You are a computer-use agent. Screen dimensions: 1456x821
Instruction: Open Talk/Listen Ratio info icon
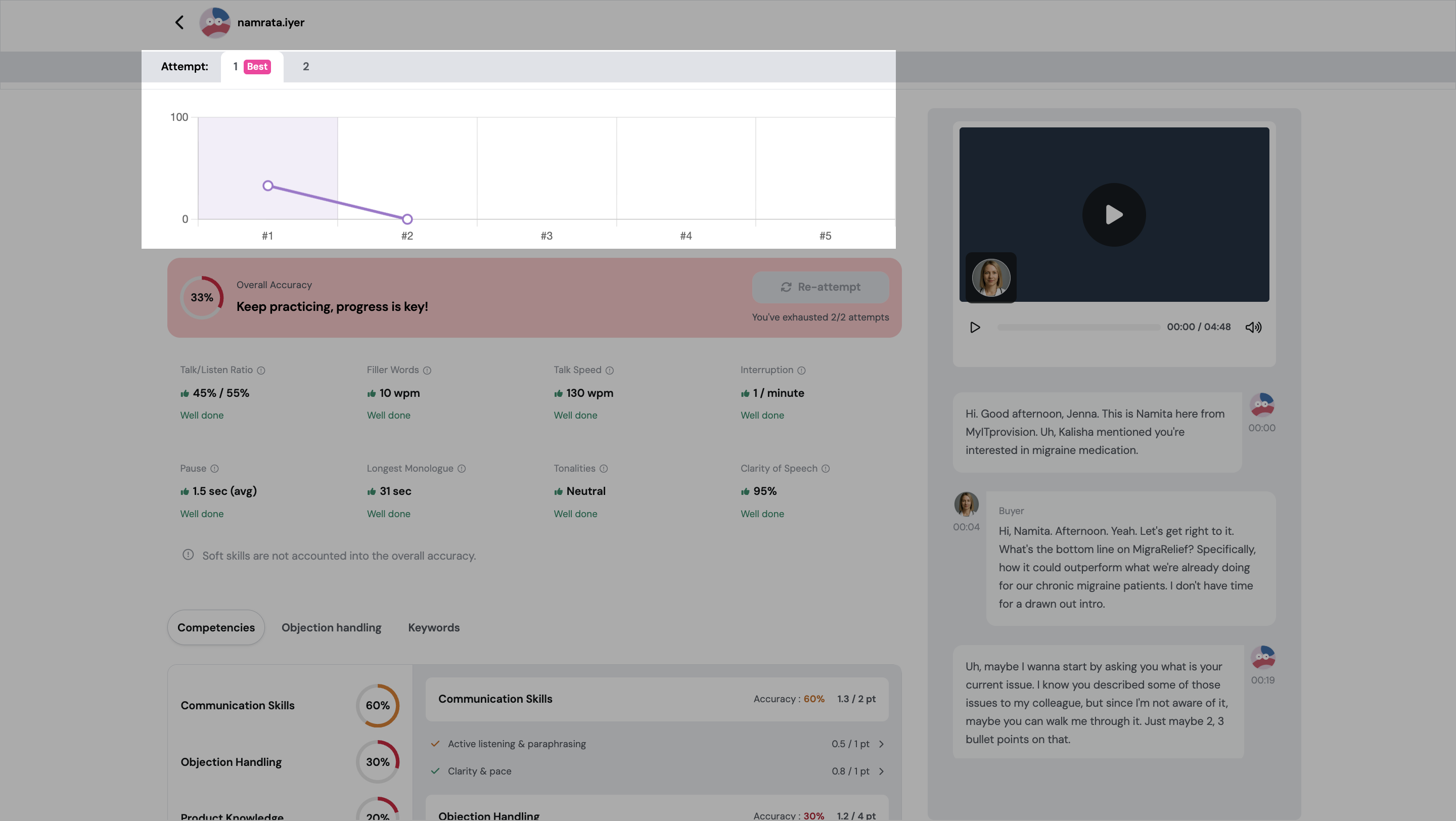261,371
